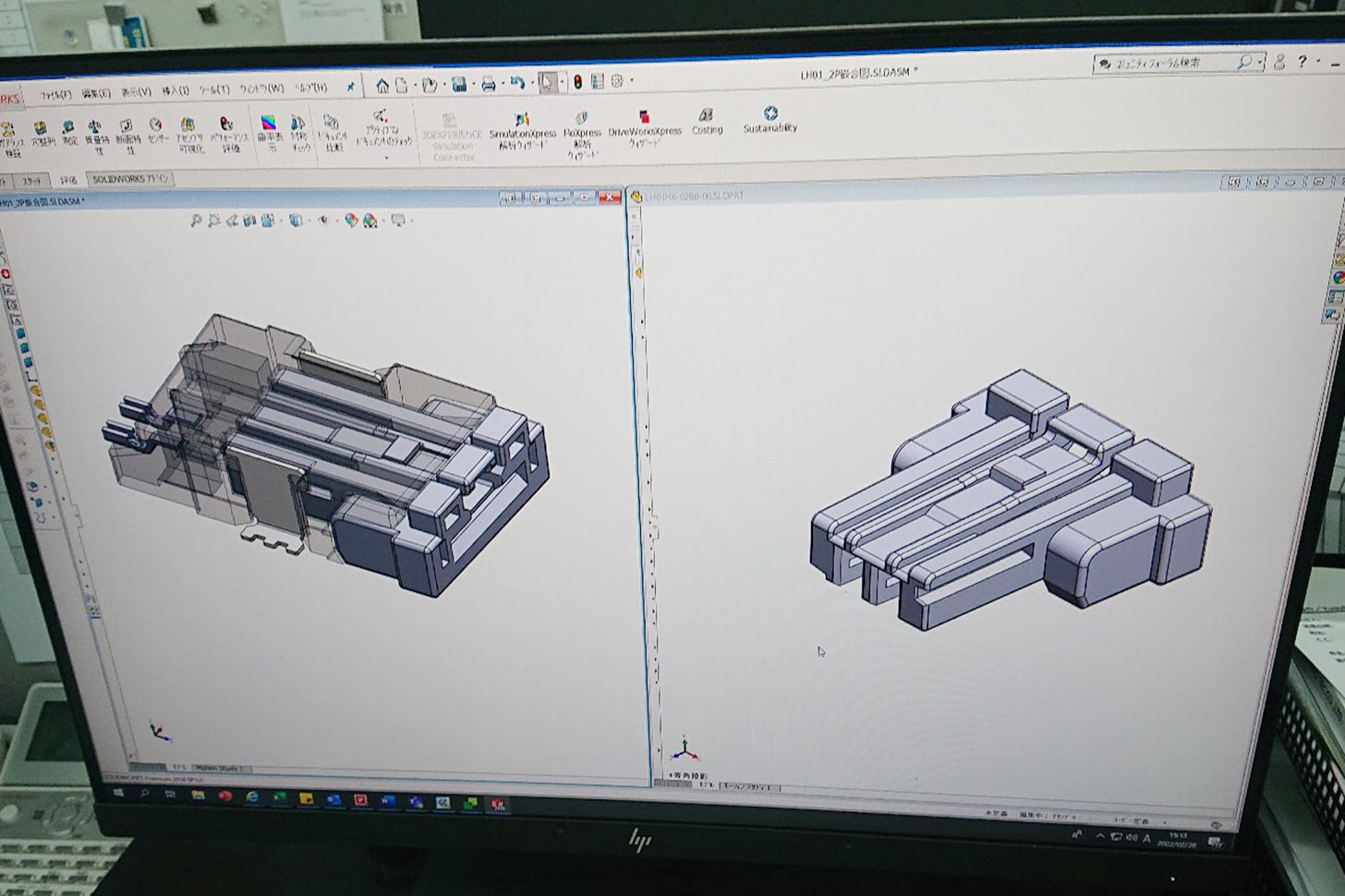This screenshot has height=896, width=1345.
Task: Save the assembly with the floppy disk icon
Action: (459, 85)
